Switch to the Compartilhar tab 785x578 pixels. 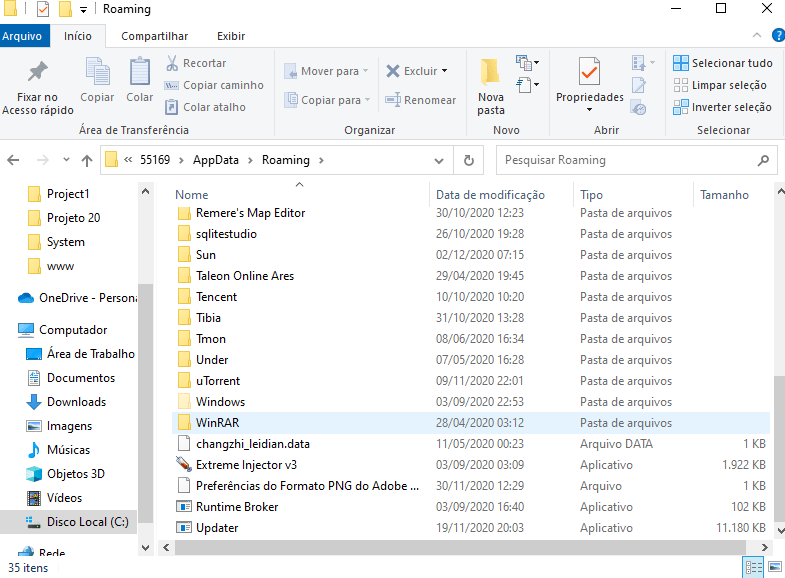[x=155, y=36]
